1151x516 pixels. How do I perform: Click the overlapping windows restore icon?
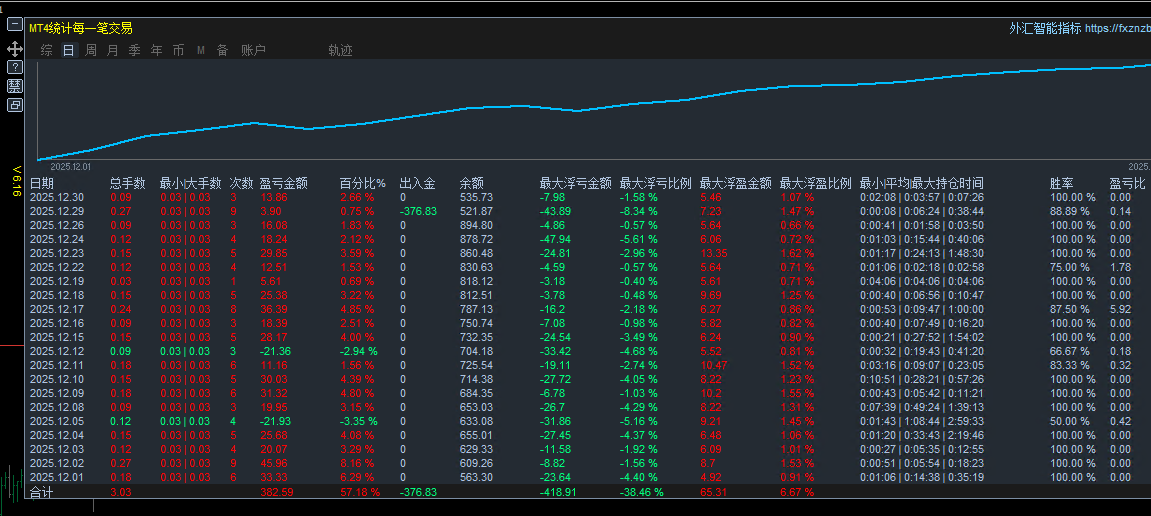click(x=15, y=105)
